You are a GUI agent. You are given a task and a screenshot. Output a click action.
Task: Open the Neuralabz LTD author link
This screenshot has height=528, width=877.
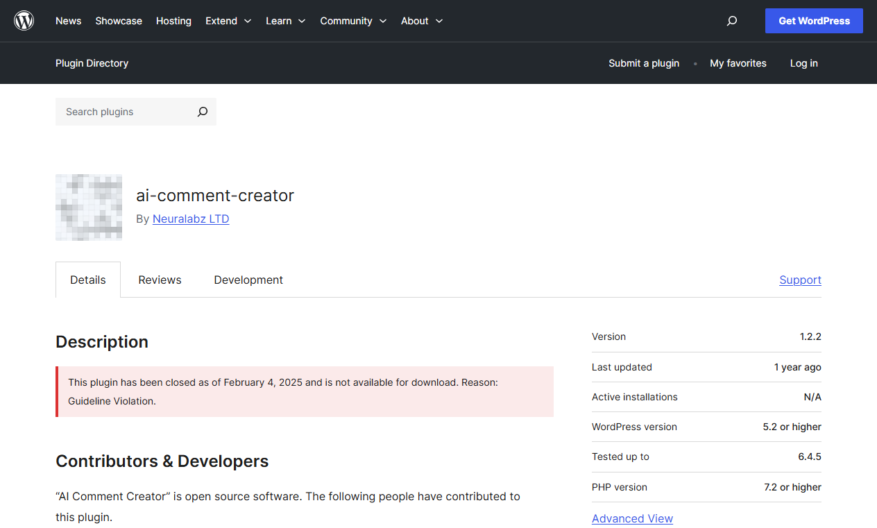coord(191,219)
